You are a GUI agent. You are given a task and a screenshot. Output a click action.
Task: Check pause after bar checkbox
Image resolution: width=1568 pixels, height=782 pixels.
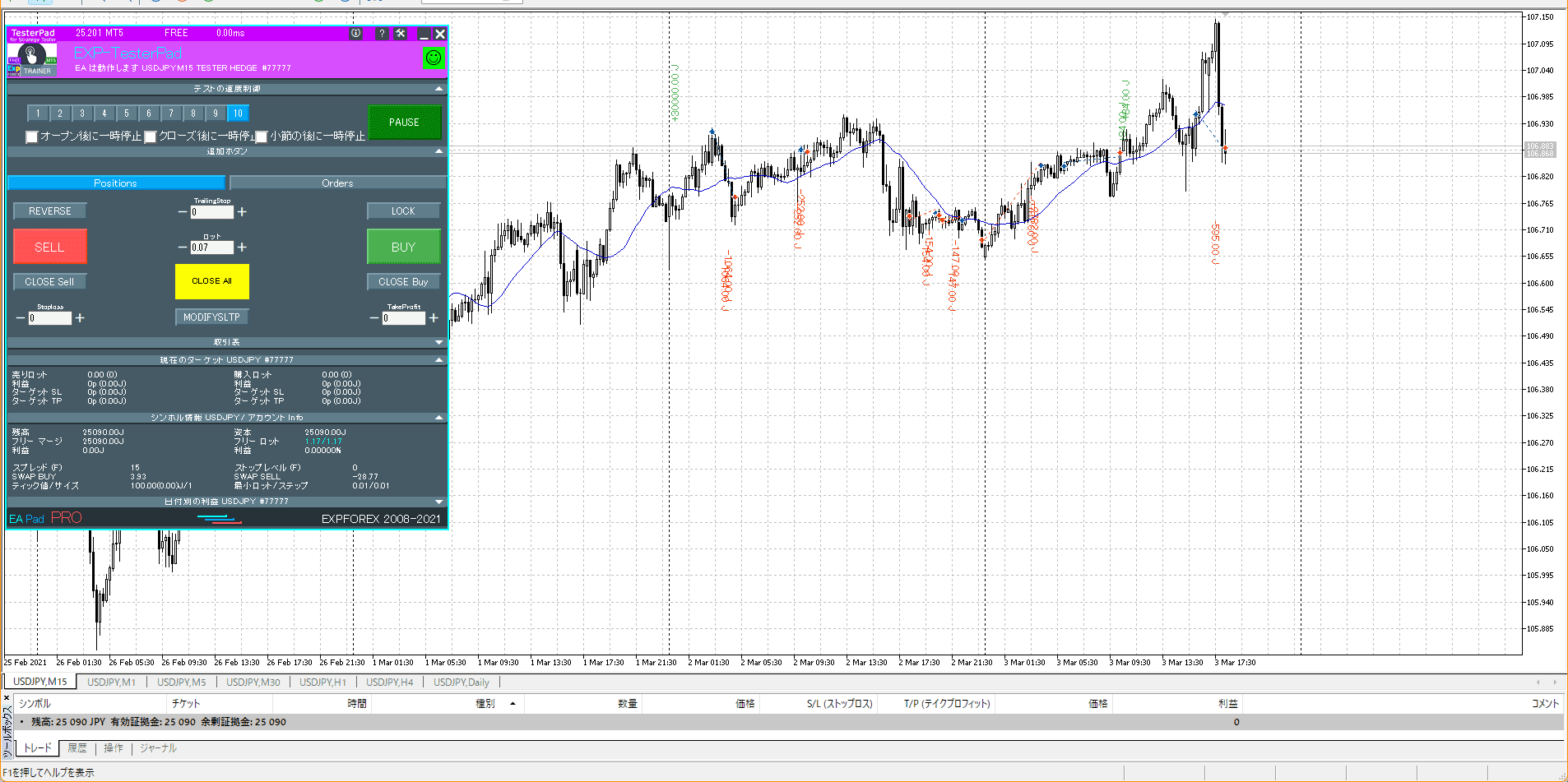(262, 137)
